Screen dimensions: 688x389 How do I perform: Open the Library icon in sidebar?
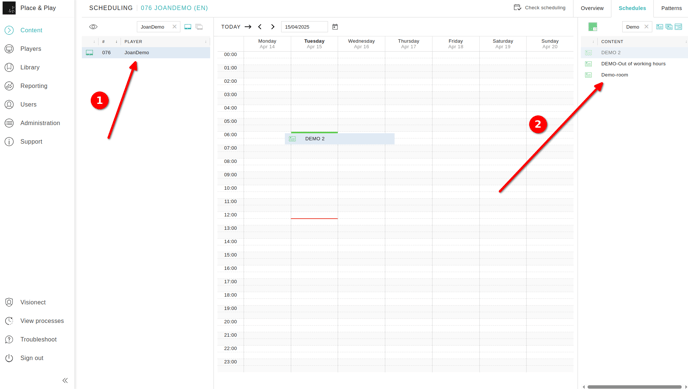point(9,68)
